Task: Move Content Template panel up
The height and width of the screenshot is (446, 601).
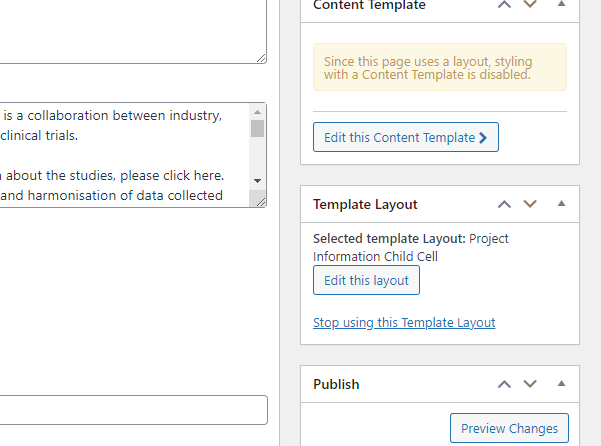Action: [x=504, y=4]
